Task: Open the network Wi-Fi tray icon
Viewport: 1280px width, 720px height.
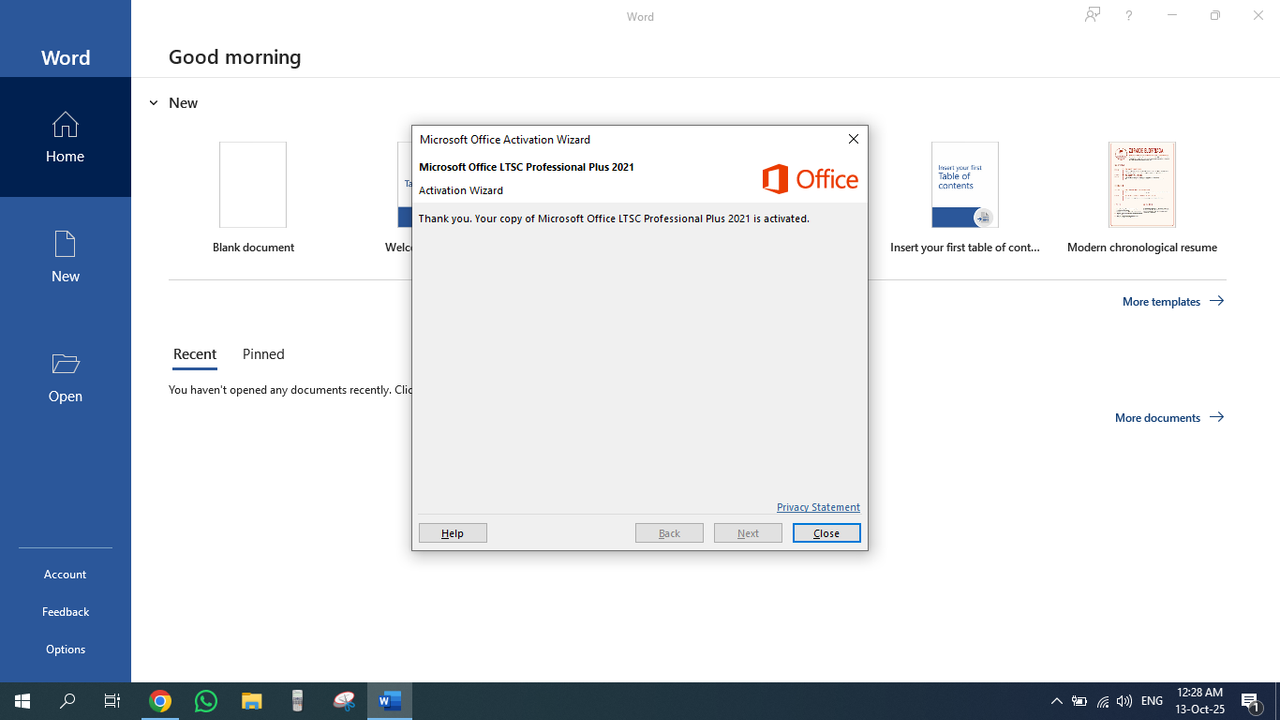Action: click(x=1102, y=701)
